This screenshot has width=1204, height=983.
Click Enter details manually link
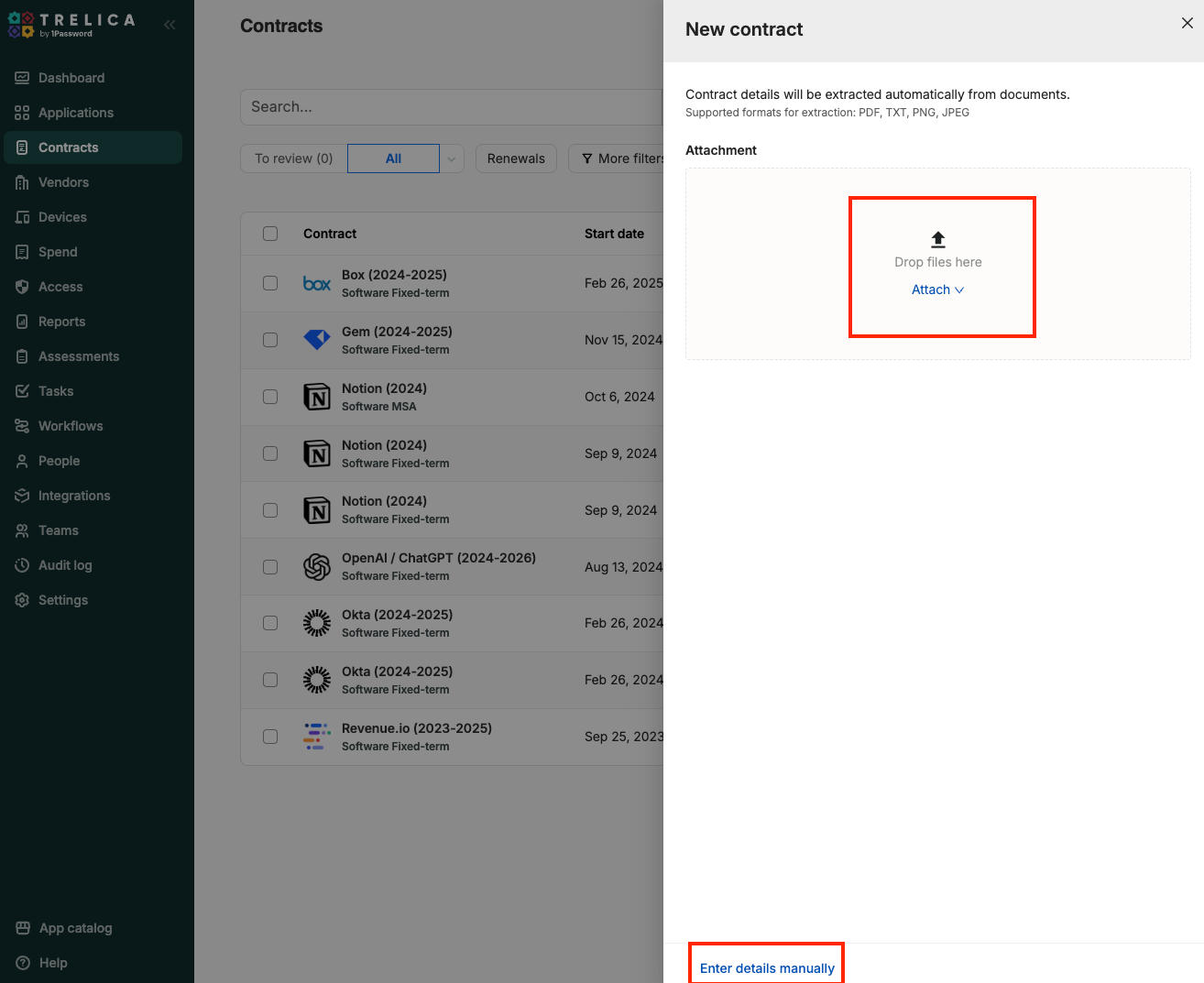click(767, 968)
